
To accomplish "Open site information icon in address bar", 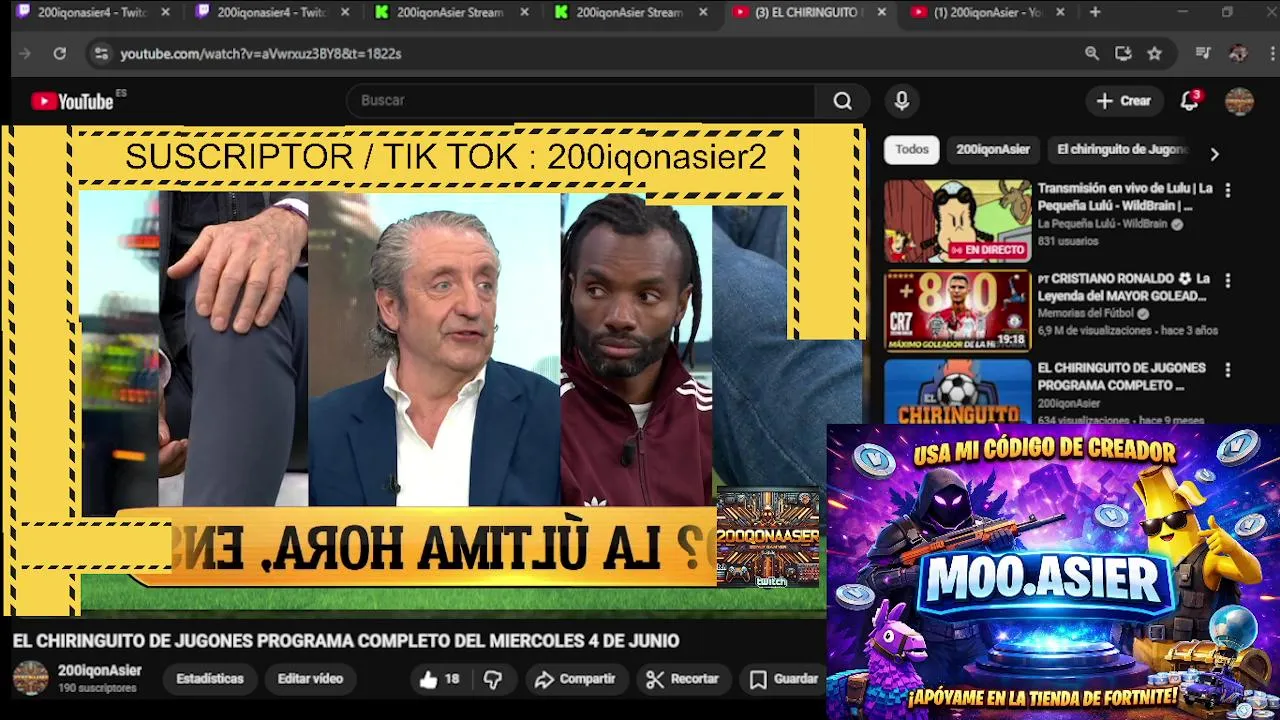I will (101, 54).
